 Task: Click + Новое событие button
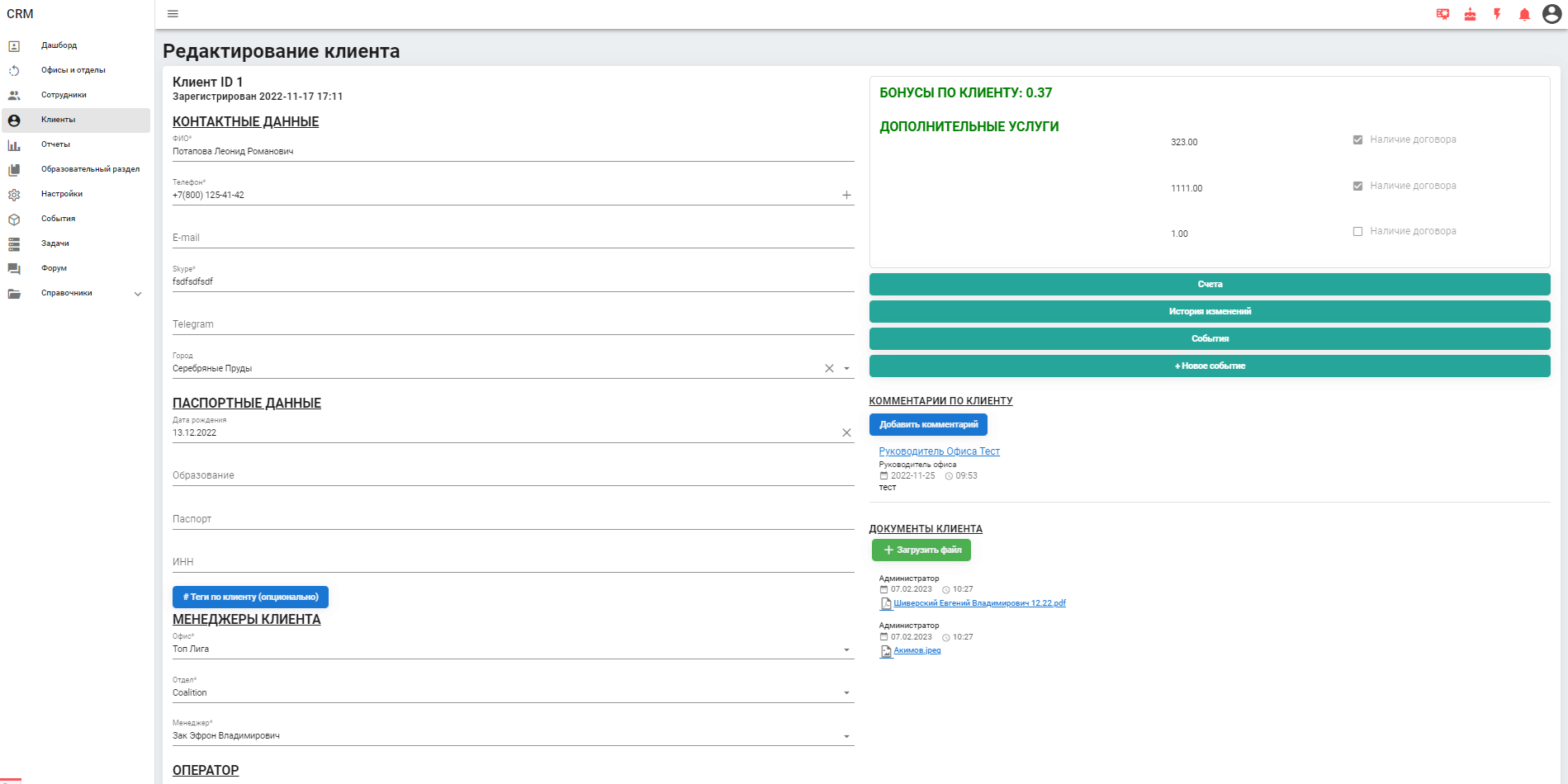pyautogui.click(x=1210, y=366)
